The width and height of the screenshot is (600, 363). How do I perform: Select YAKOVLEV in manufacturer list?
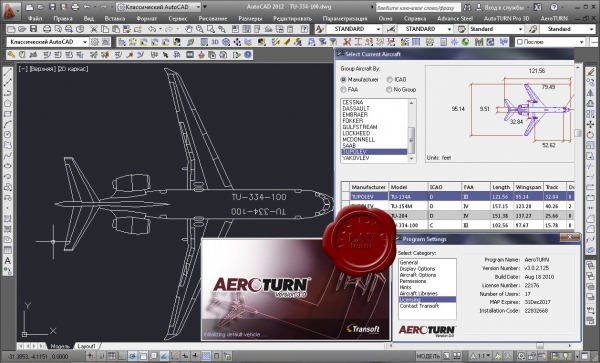(x=374, y=158)
